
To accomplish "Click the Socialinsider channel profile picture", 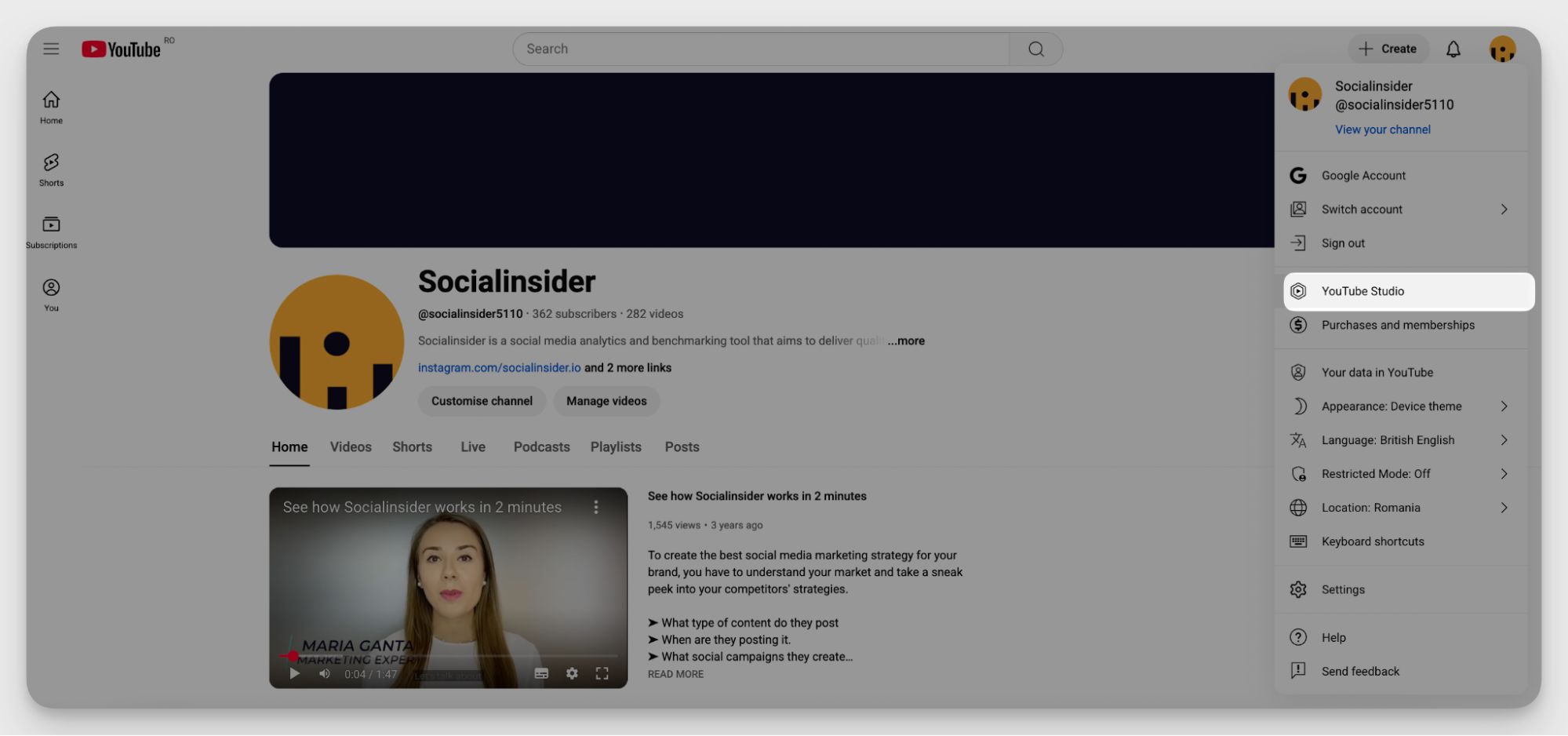I will coord(337,342).
